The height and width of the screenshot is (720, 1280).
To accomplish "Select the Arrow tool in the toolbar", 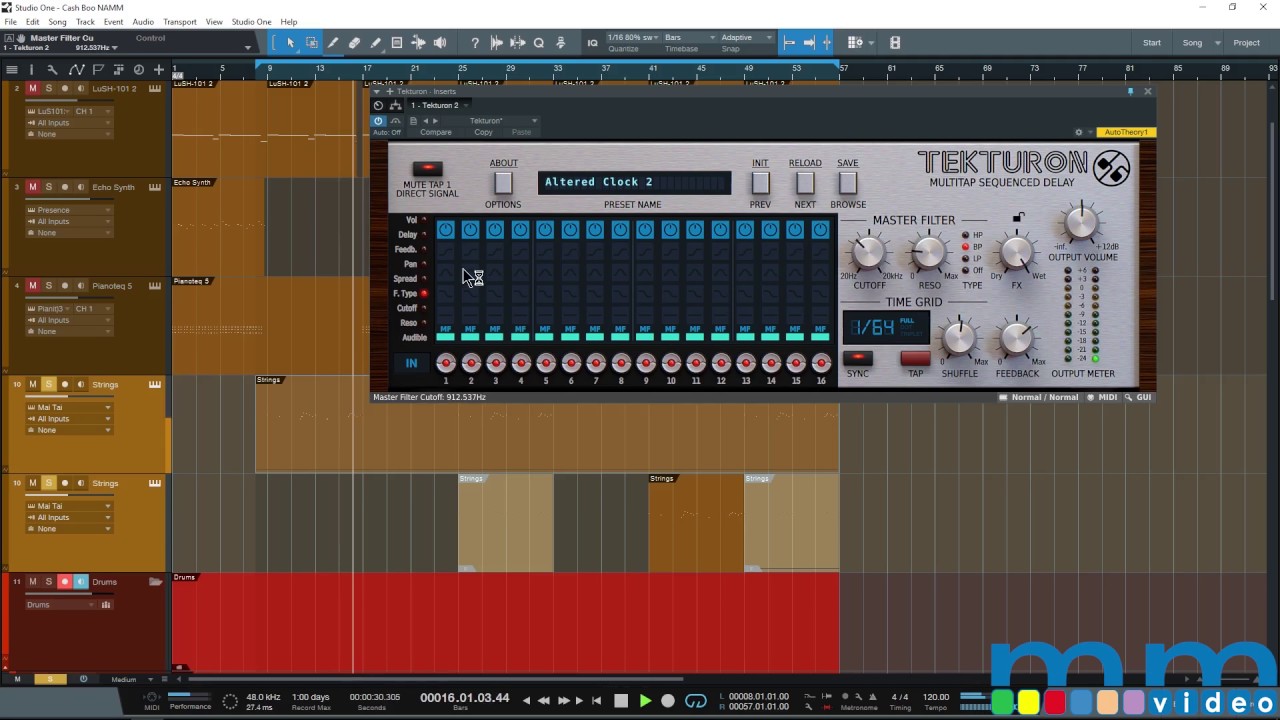I will [290, 43].
